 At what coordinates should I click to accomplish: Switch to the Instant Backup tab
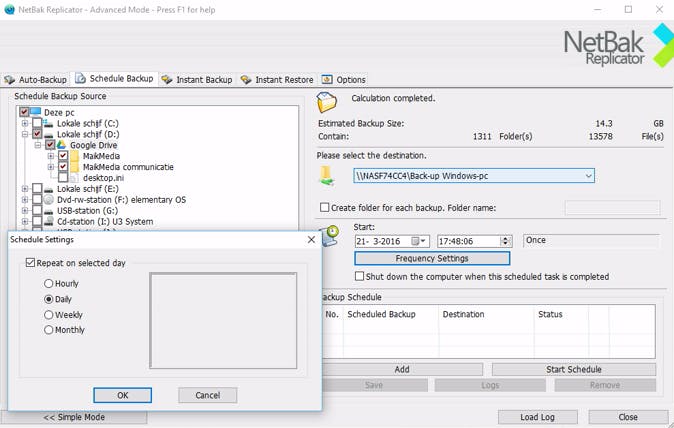pos(197,79)
